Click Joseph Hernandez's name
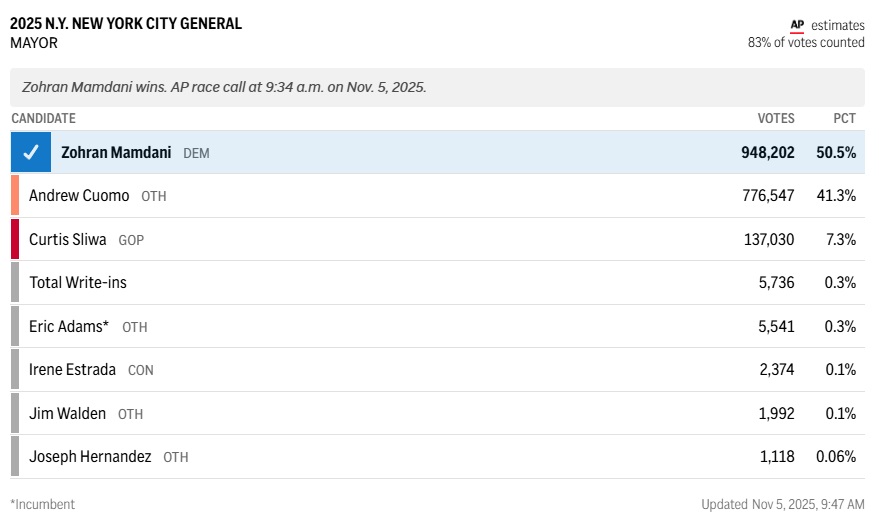Image resolution: width=879 pixels, height=525 pixels. 90,457
